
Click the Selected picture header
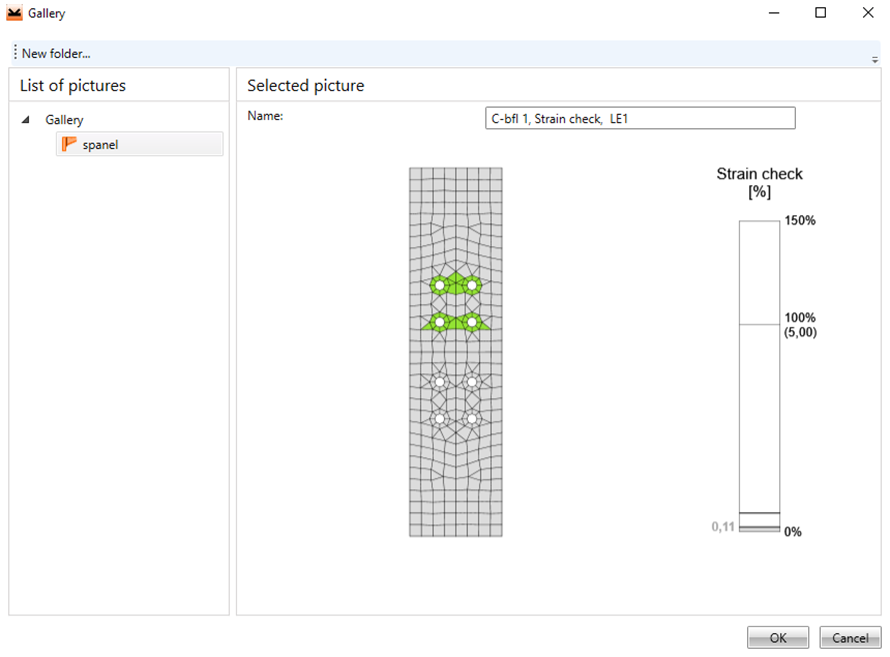click(305, 85)
